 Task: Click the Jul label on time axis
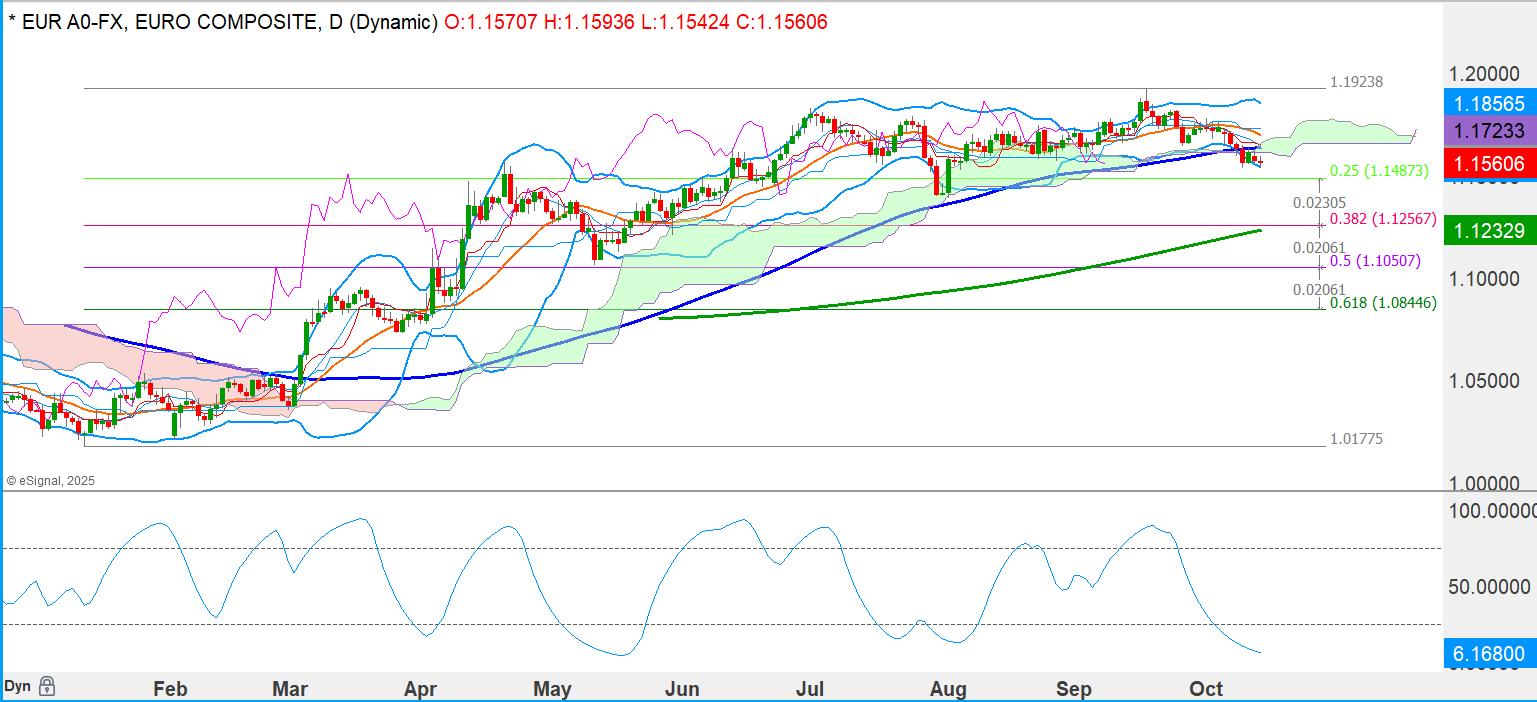pos(808,689)
